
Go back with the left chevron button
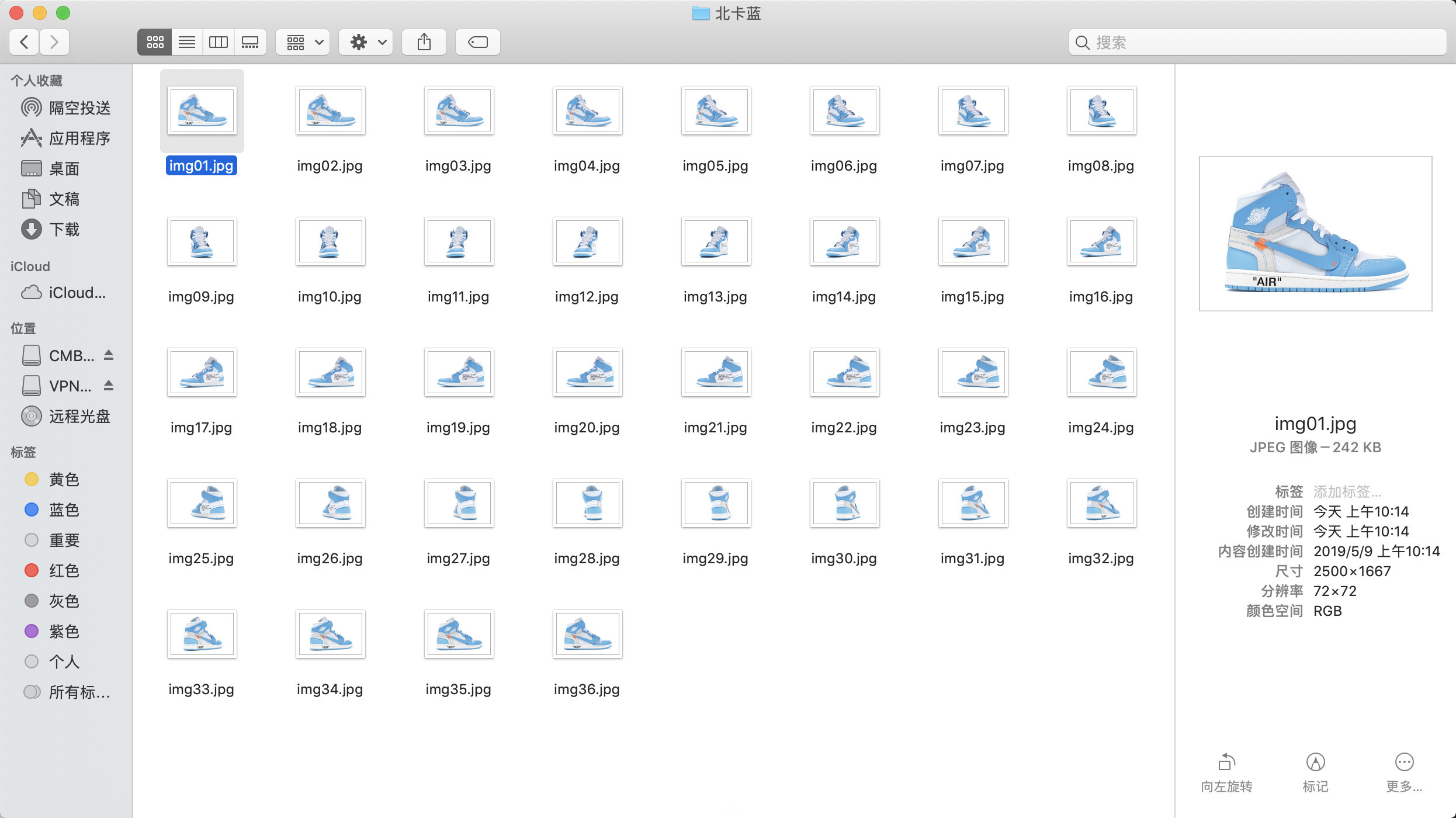24,42
